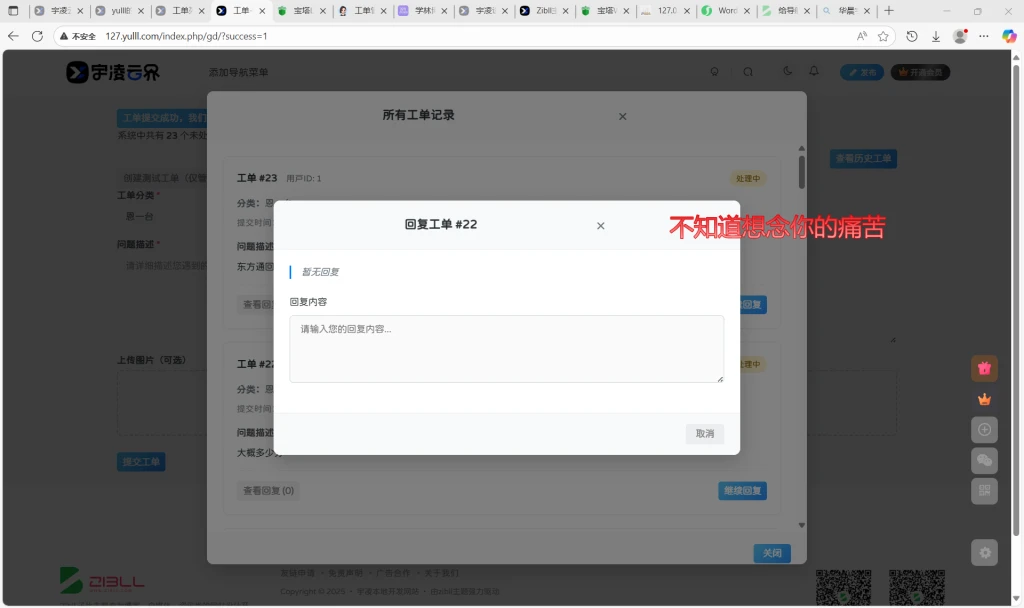Open 查看历史工单 to view ticket history
This screenshot has height=608, width=1024.
(863, 158)
